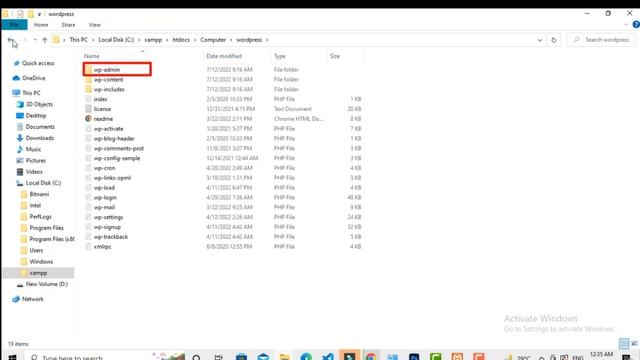Go up one level to Computer folder
Image resolution: width=640 pixels, height=360 pixels.
point(44,40)
